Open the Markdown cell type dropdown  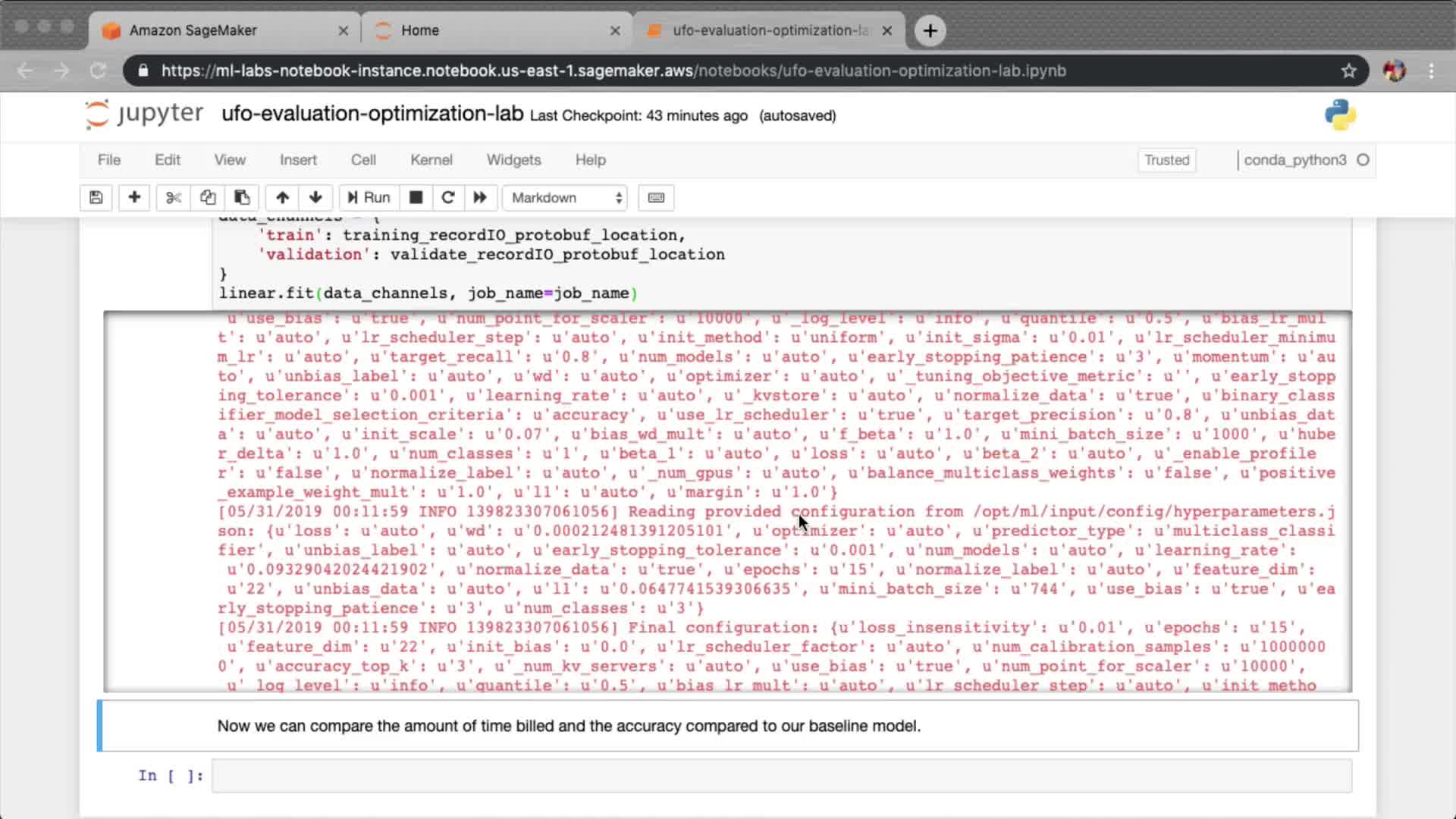pyautogui.click(x=566, y=197)
